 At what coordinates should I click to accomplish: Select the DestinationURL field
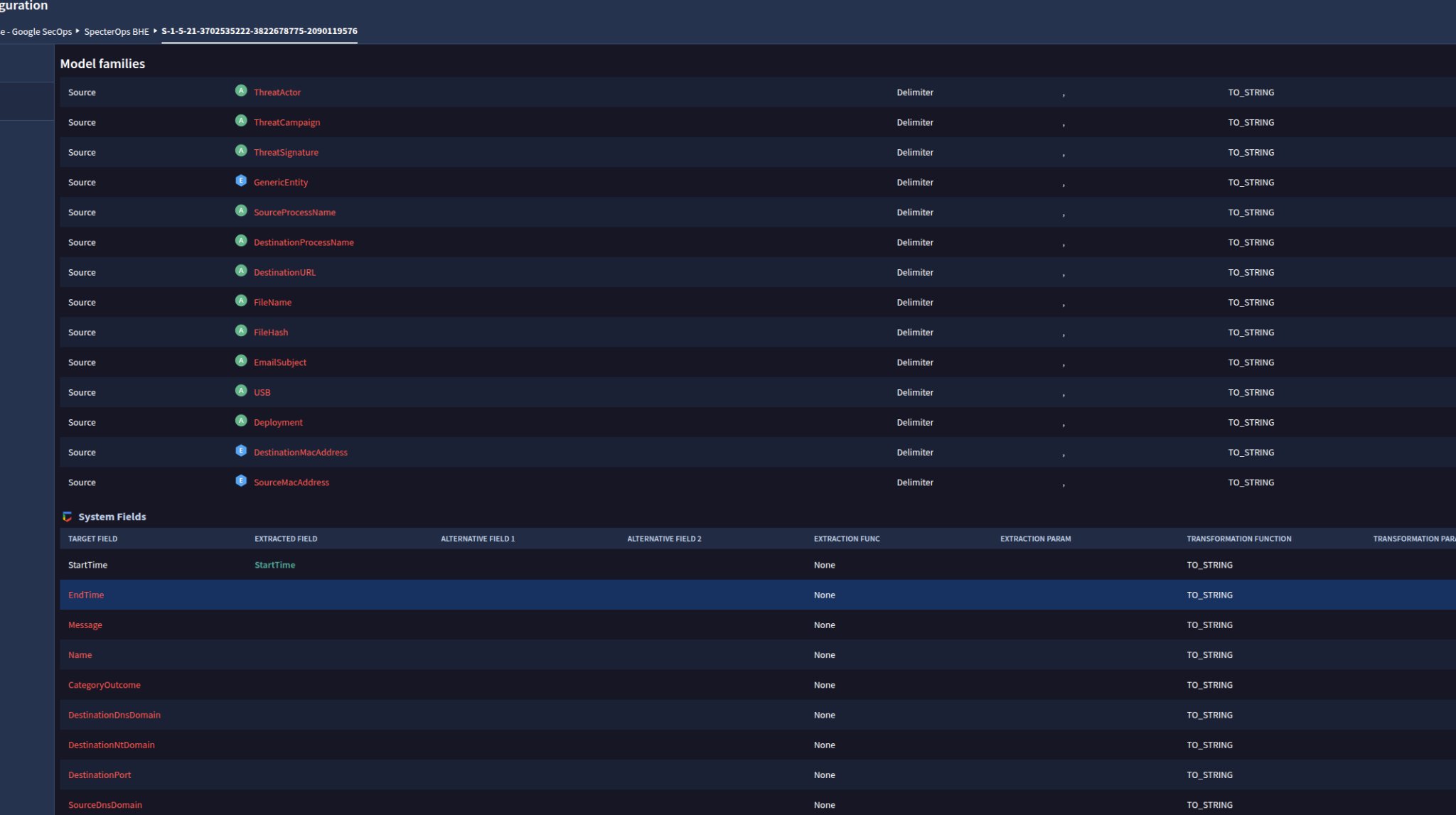click(284, 272)
